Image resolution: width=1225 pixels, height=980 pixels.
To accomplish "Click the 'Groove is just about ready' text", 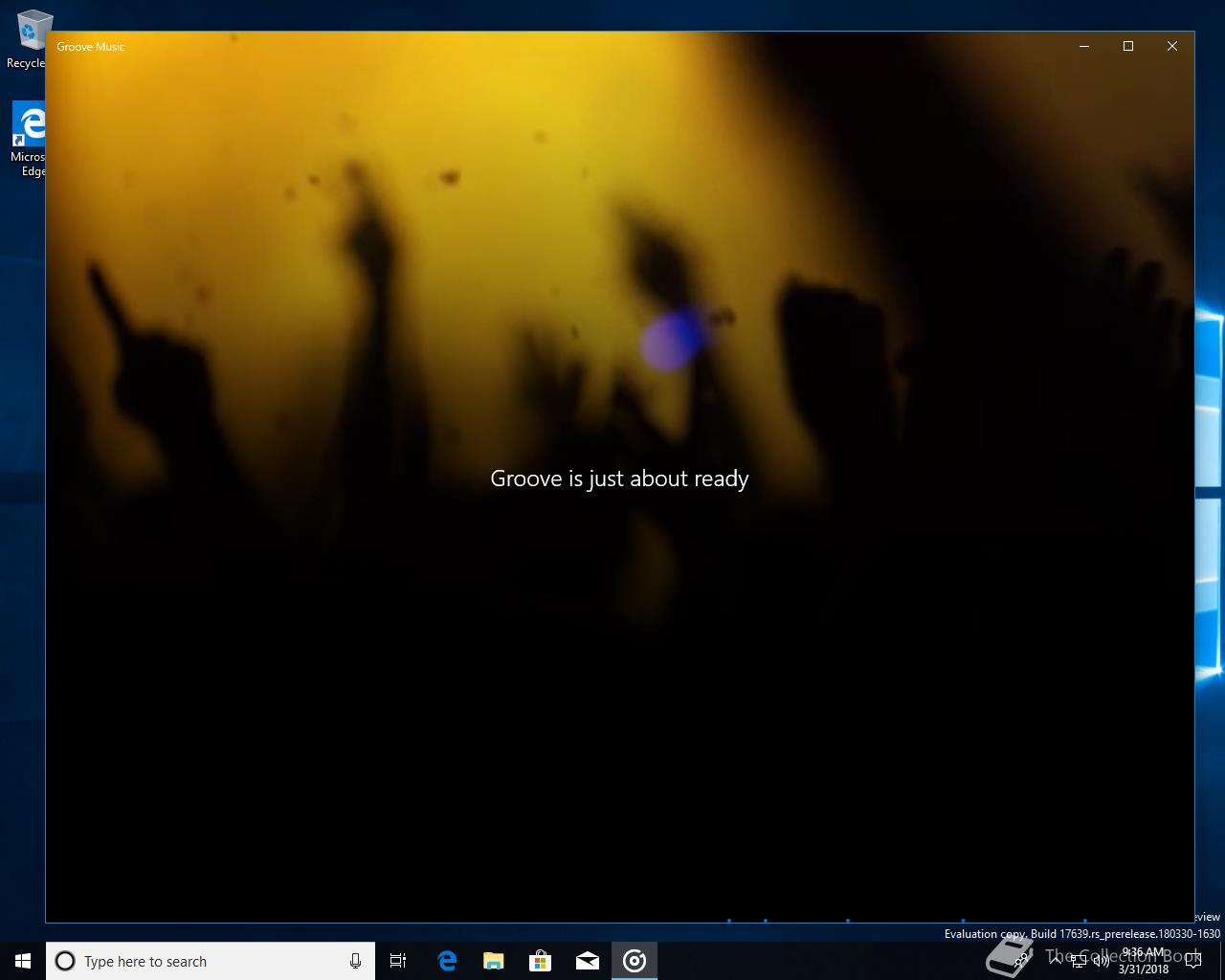I will click(619, 479).
